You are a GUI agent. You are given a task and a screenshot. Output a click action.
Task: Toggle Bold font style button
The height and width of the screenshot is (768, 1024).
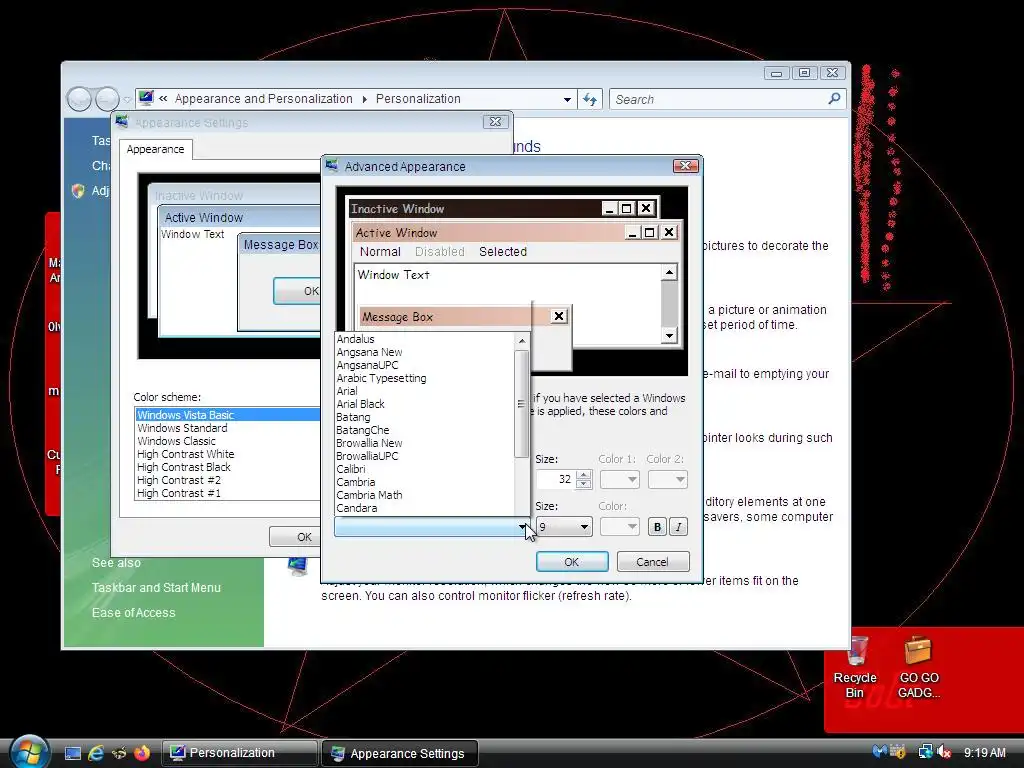(x=657, y=527)
